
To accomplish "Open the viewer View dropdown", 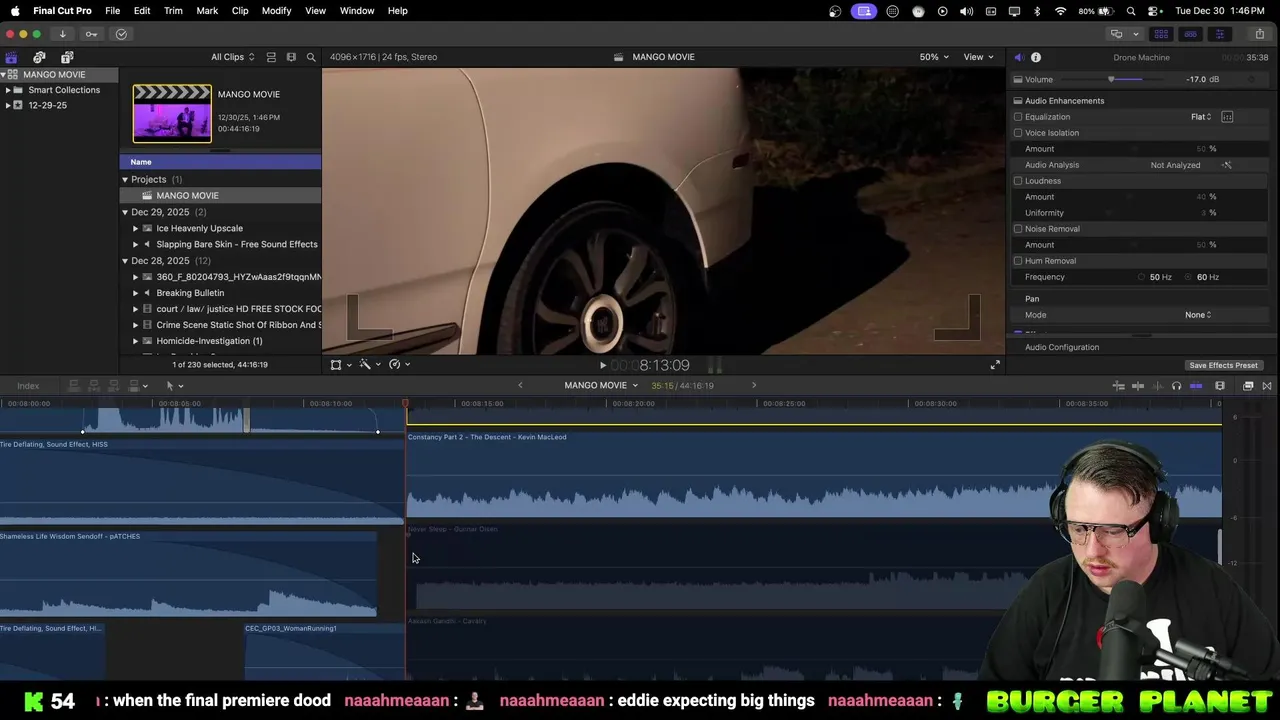I will click(978, 57).
